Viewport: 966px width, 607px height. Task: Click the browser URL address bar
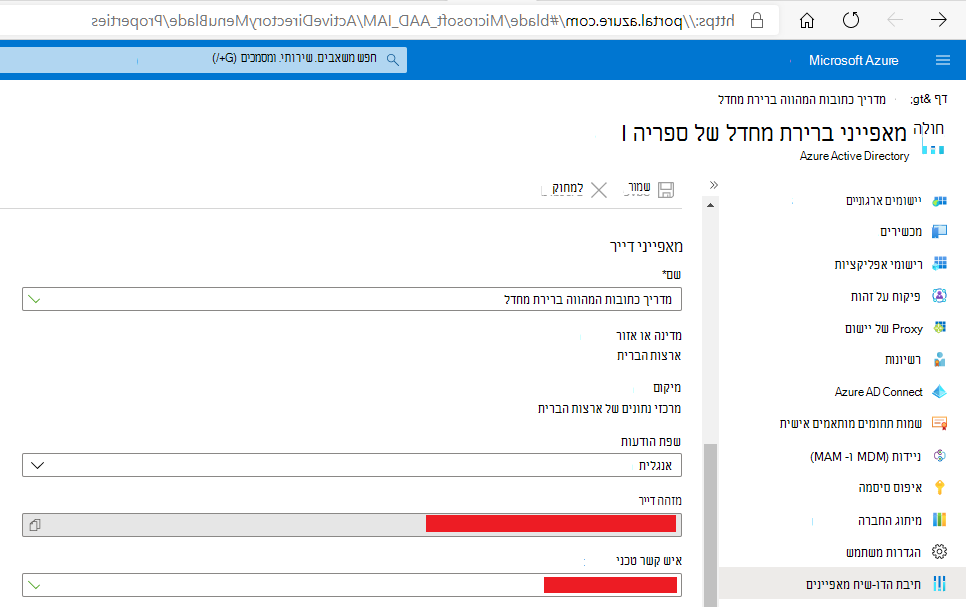click(x=389, y=21)
